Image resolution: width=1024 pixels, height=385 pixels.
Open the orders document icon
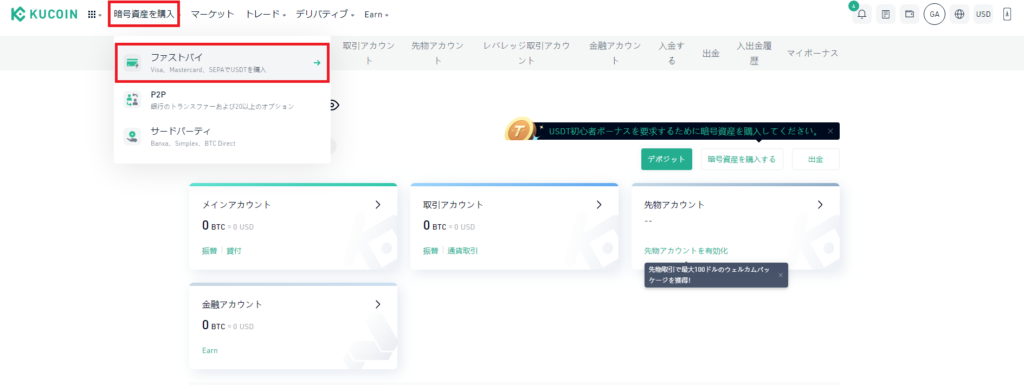tap(886, 14)
